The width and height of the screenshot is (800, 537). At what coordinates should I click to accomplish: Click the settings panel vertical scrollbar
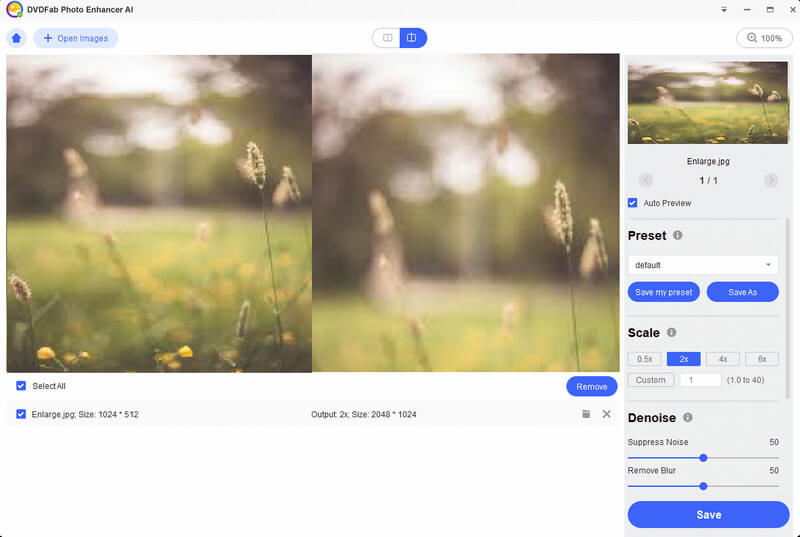(x=787, y=309)
